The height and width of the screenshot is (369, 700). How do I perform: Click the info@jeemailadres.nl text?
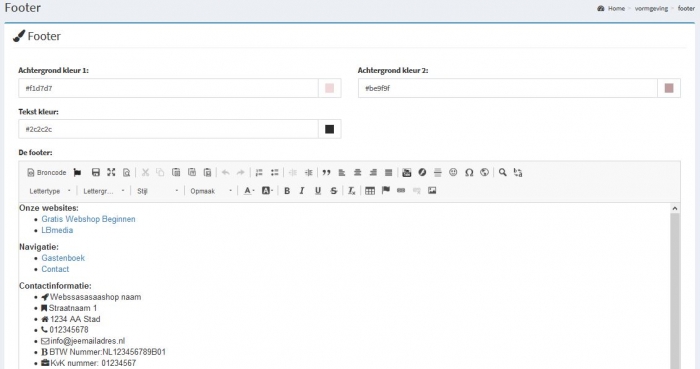[88, 341]
